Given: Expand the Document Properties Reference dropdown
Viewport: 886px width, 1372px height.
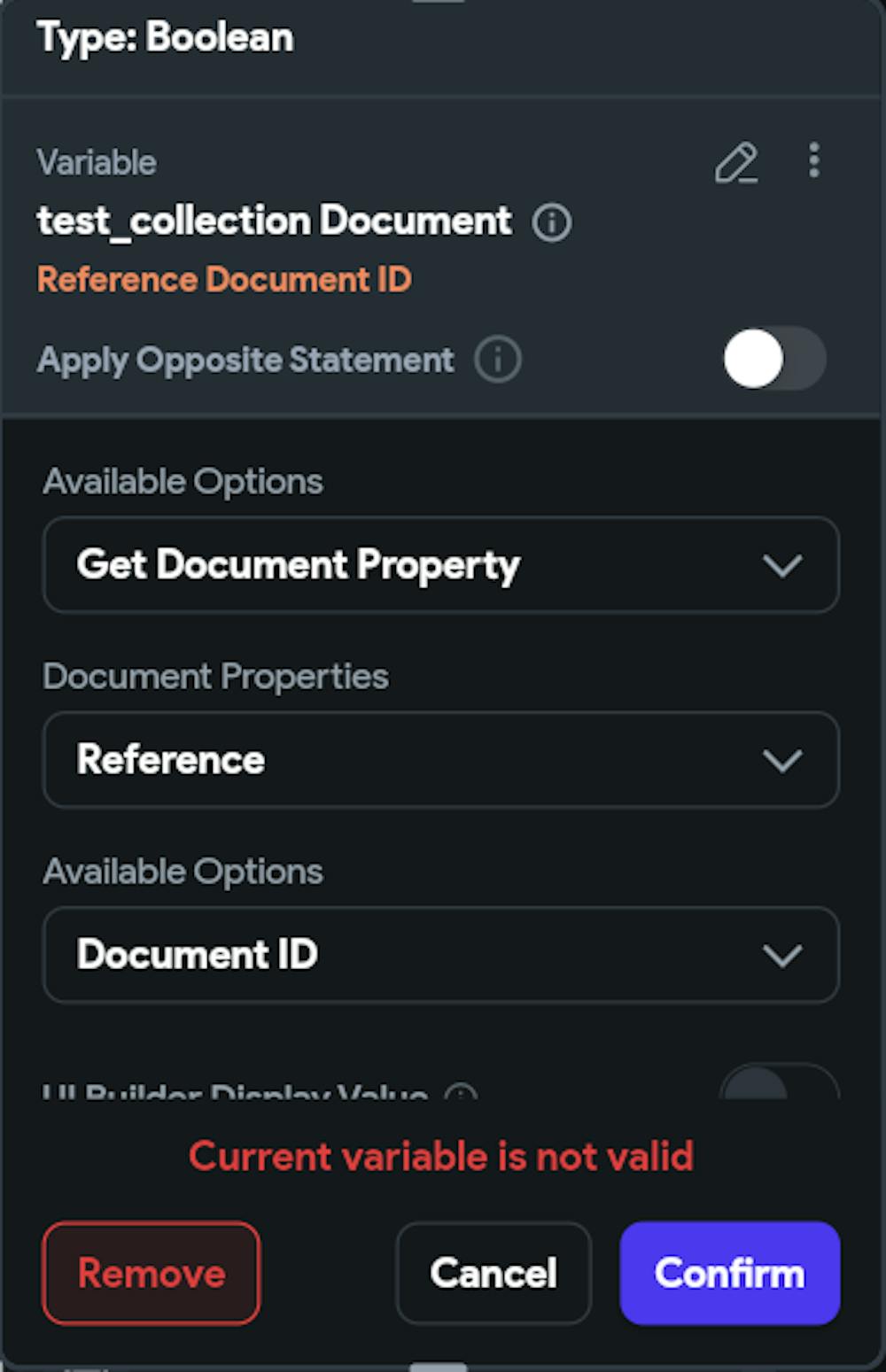Looking at the screenshot, I should pyautogui.click(x=440, y=760).
